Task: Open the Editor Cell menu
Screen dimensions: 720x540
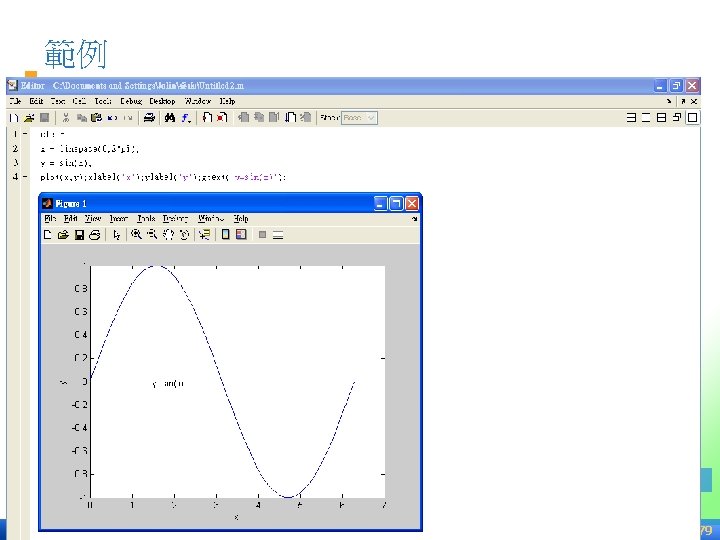Action: [x=79, y=101]
